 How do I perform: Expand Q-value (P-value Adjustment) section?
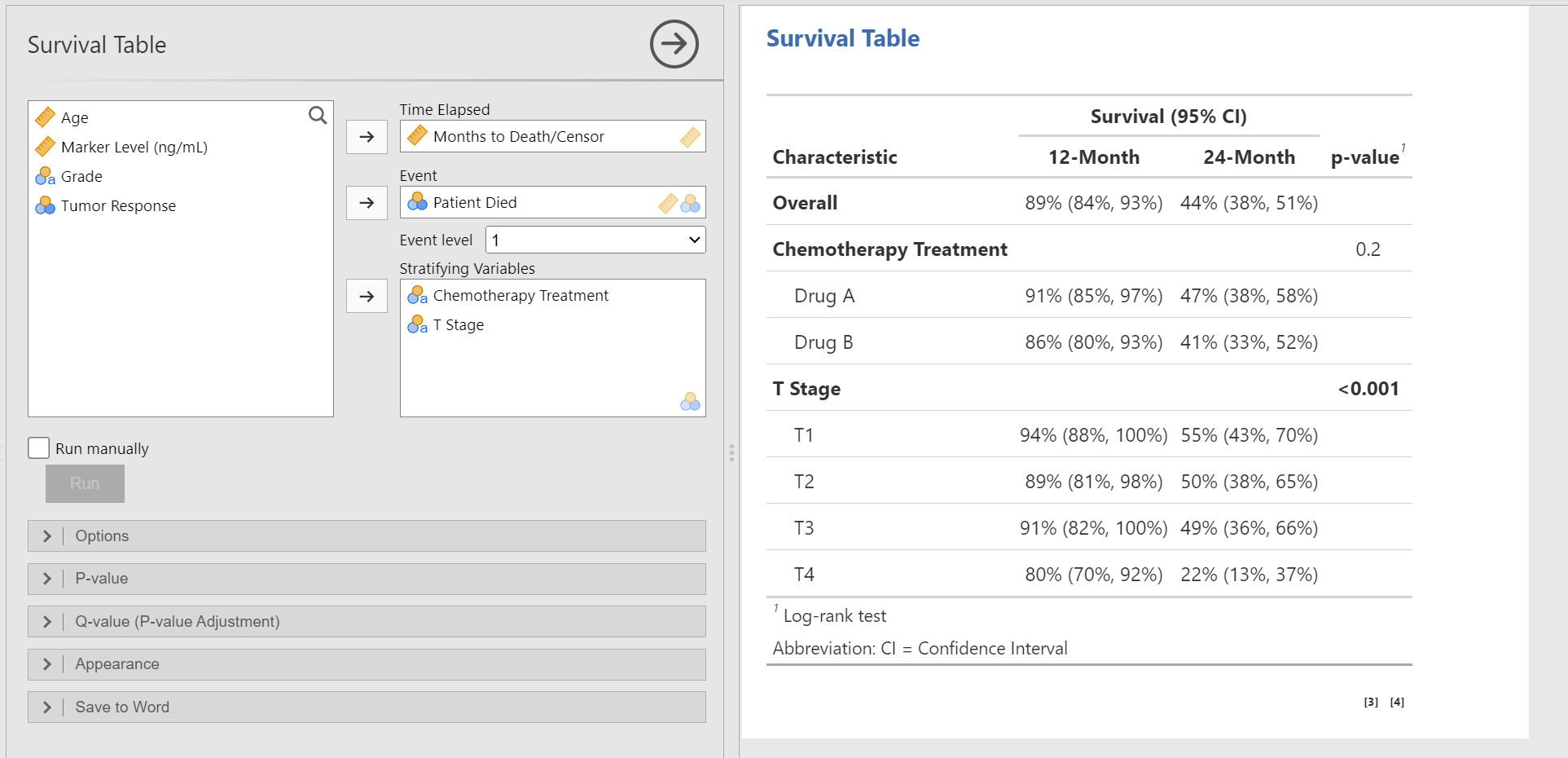point(367,622)
